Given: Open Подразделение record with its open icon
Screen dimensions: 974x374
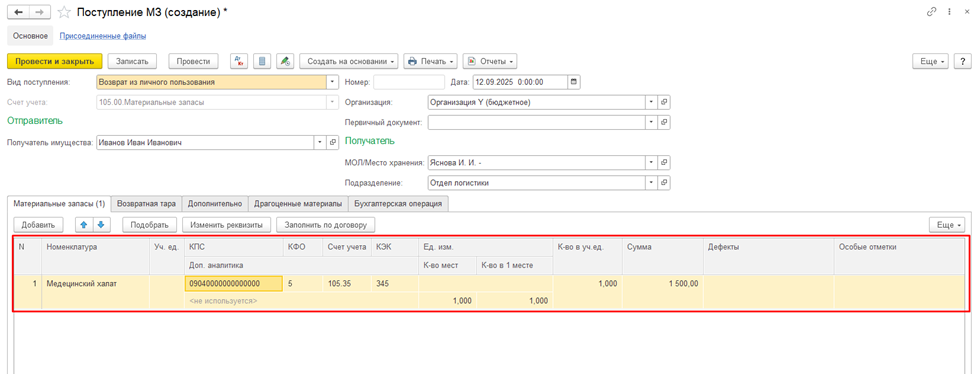Looking at the screenshot, I should tap(663, 183).
